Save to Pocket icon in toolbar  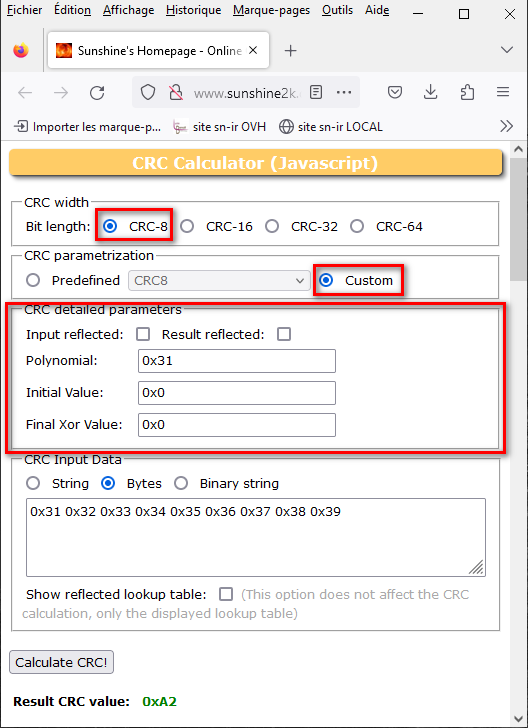point(395,92)
